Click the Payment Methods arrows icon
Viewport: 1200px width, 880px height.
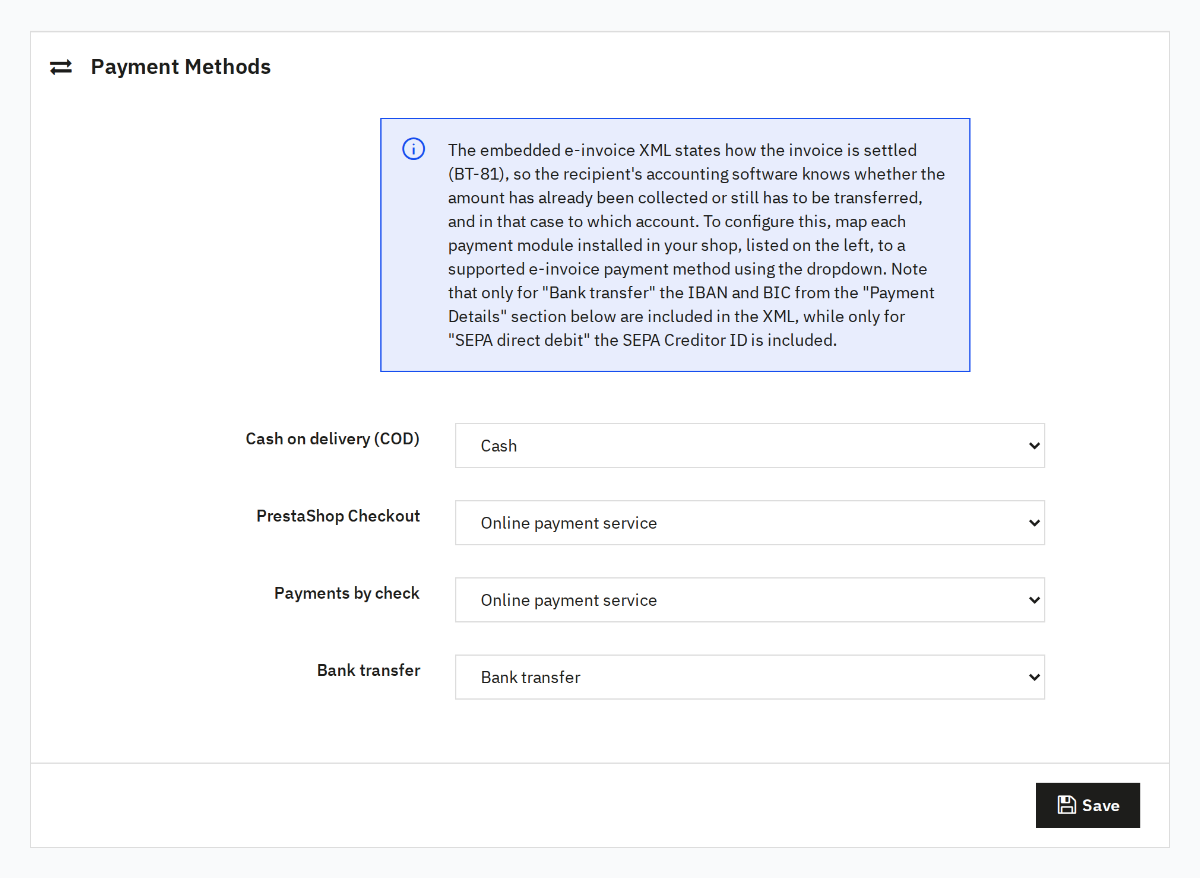click(61, 67)
